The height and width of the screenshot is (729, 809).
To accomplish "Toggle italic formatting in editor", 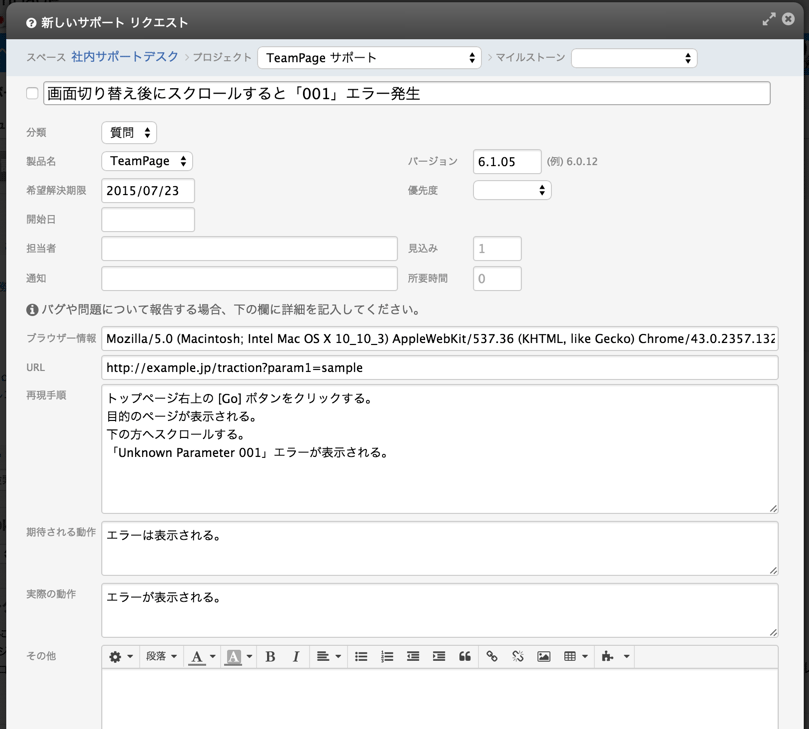I will 296,656.
